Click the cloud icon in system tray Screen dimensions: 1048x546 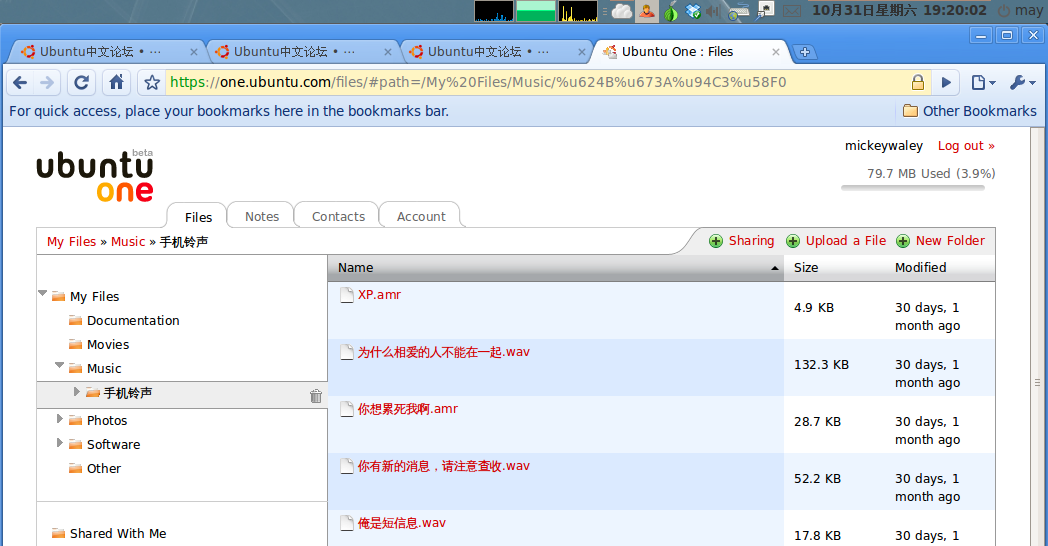622,11
